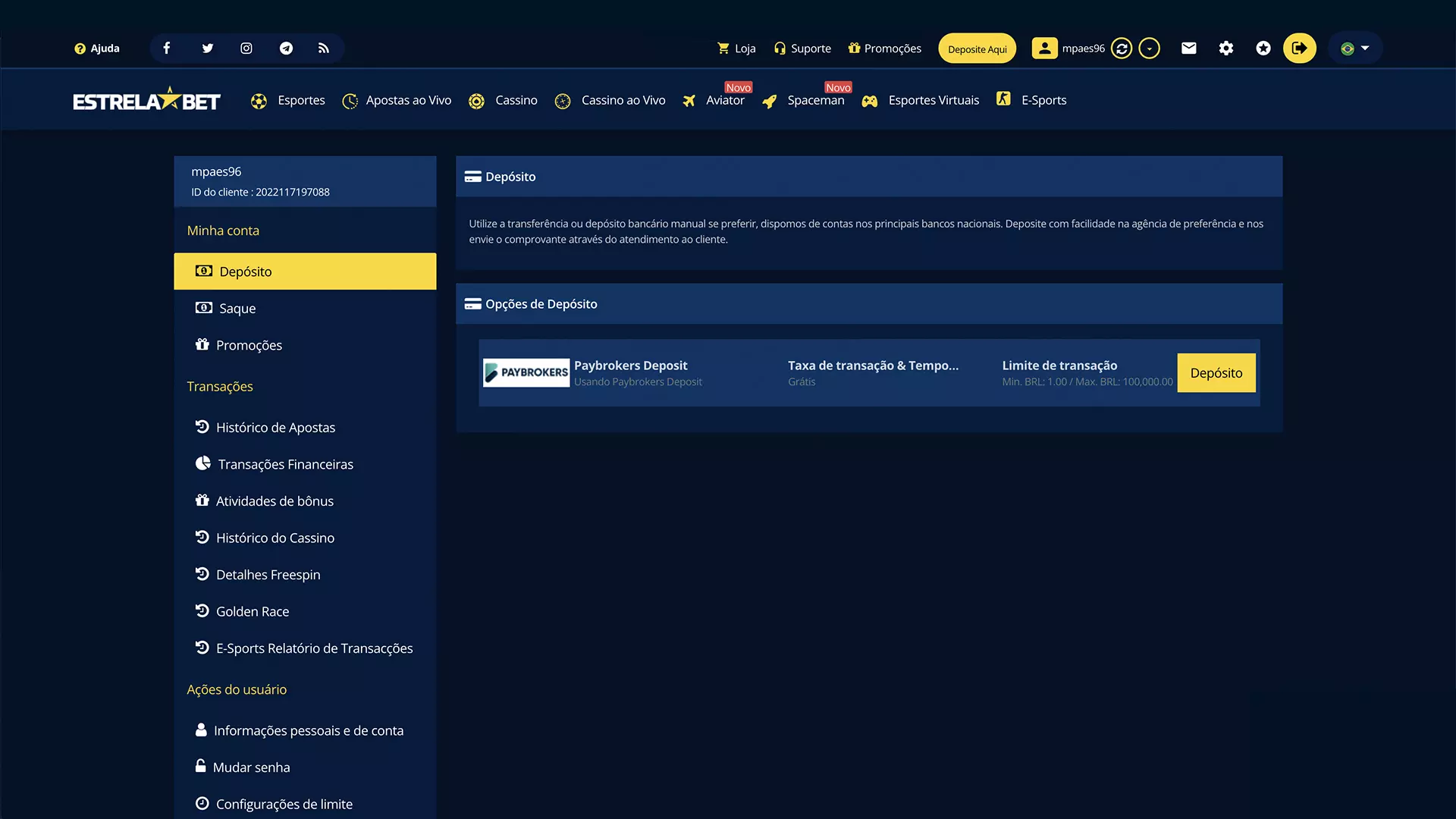Open Golden Race history
The image size is (1456, 819).
pyautogui.click(x=305, y=611)
